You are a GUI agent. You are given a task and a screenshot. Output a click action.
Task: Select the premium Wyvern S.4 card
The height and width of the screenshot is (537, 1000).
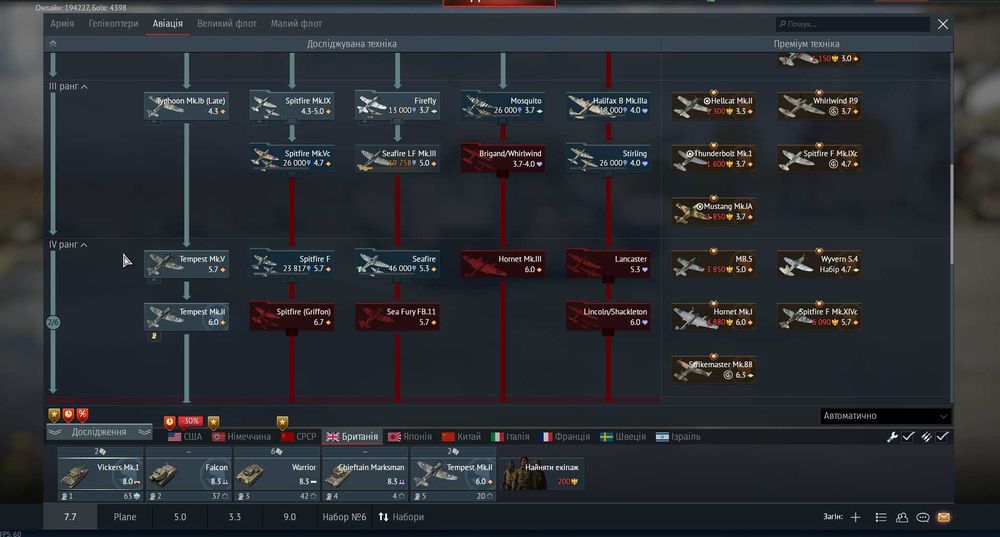click(x=819, y=264)
